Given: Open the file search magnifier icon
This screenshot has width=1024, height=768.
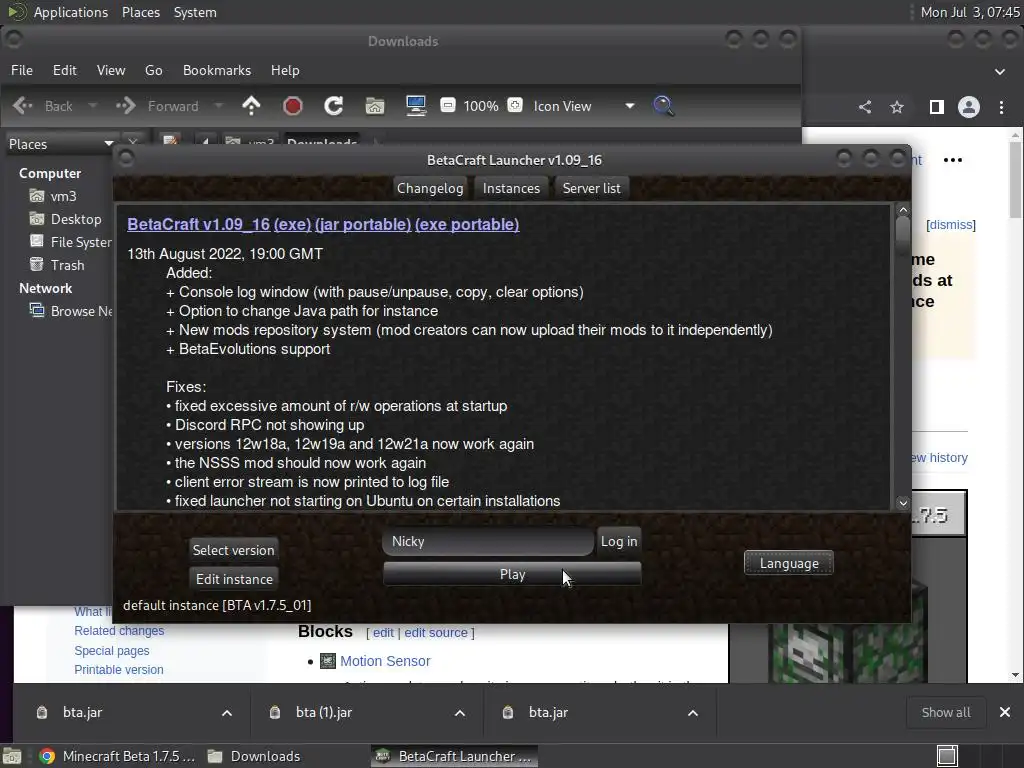Looking at the screenshot, I should pos(664,106).
